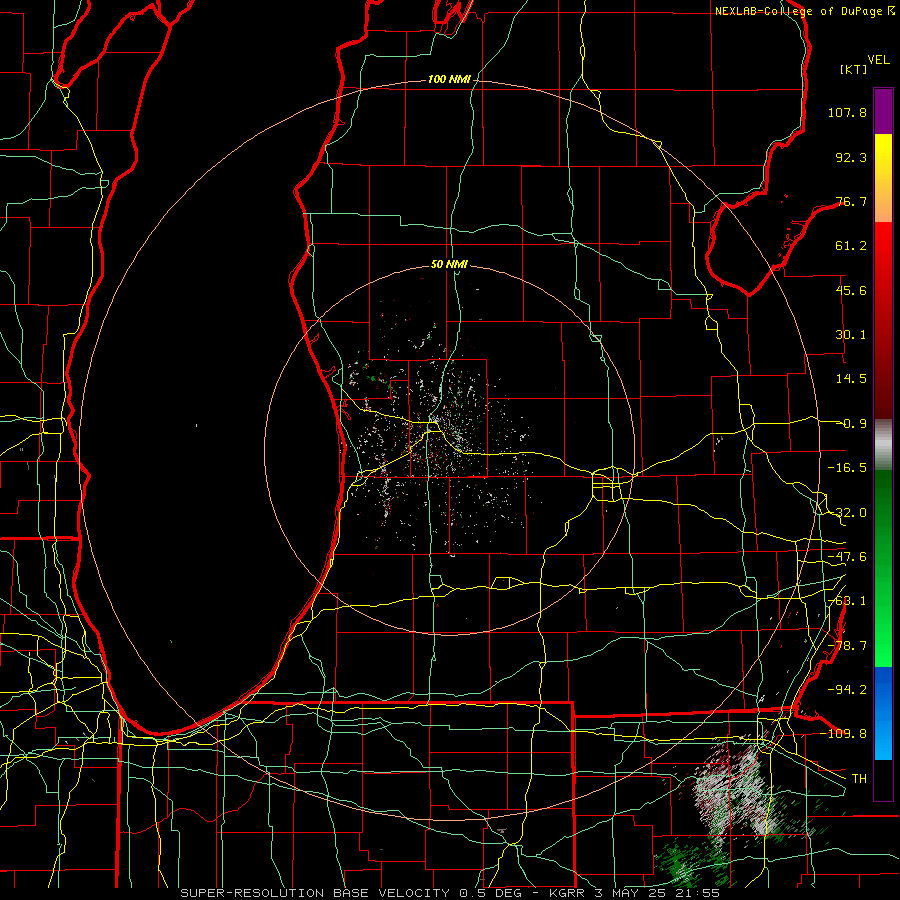Image resolution: width=900 pixels, height=900 pixels.
Task: Click the -78.7 legend value
Action: coord(847,646)
